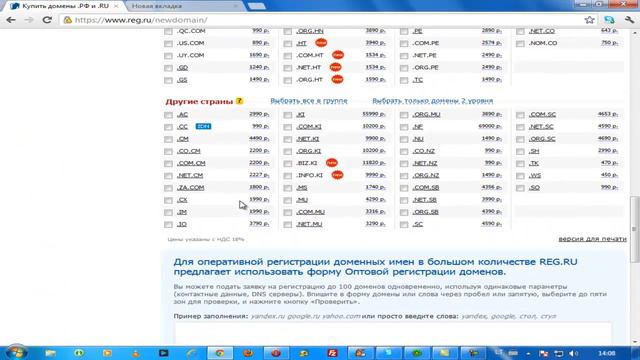
Task: Tick the .NOM.CO checkbox
Action: pyautogui.click(x=520, y=43)
